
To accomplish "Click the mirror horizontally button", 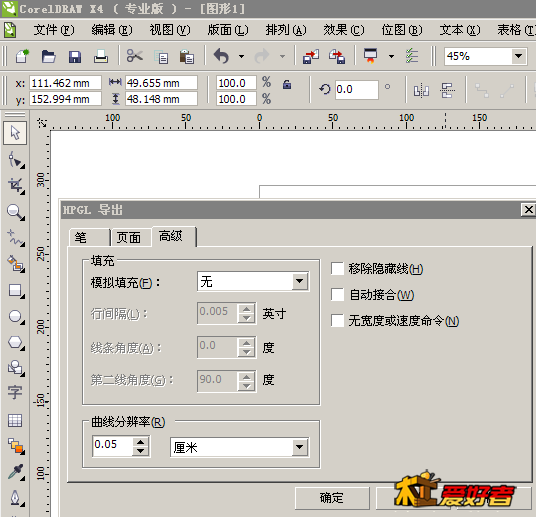I will point(421,91).
